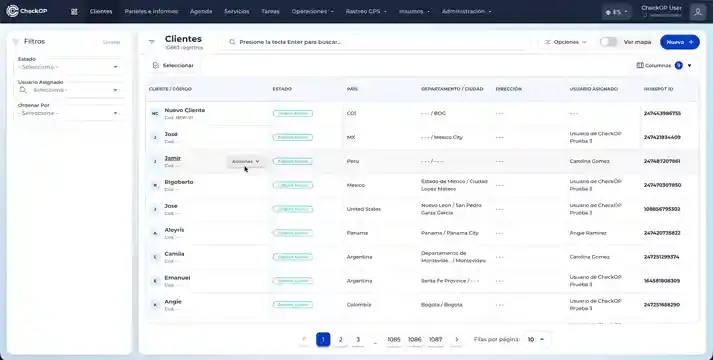Click the Columnas count badge
The image size is (713, 360).
678,65
